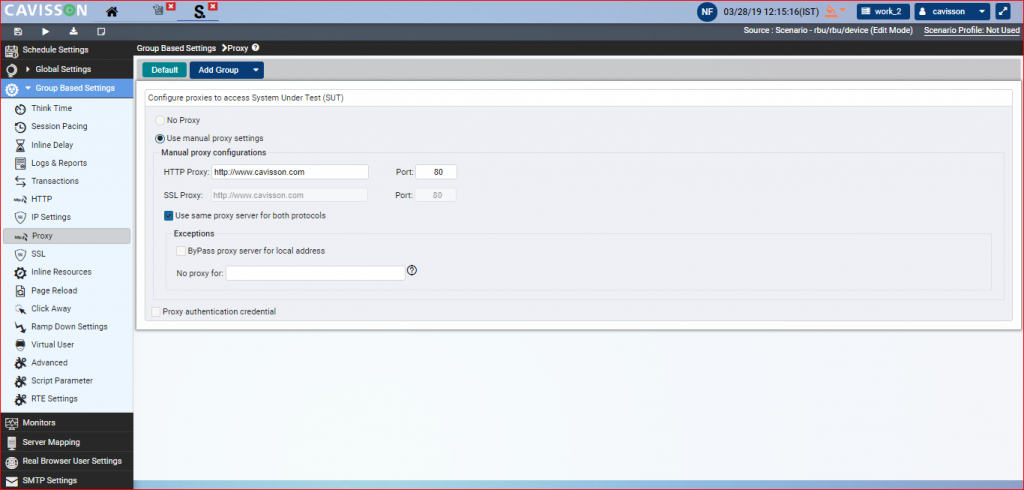Open Real Browser User Settings section

[x=67, y=461]
